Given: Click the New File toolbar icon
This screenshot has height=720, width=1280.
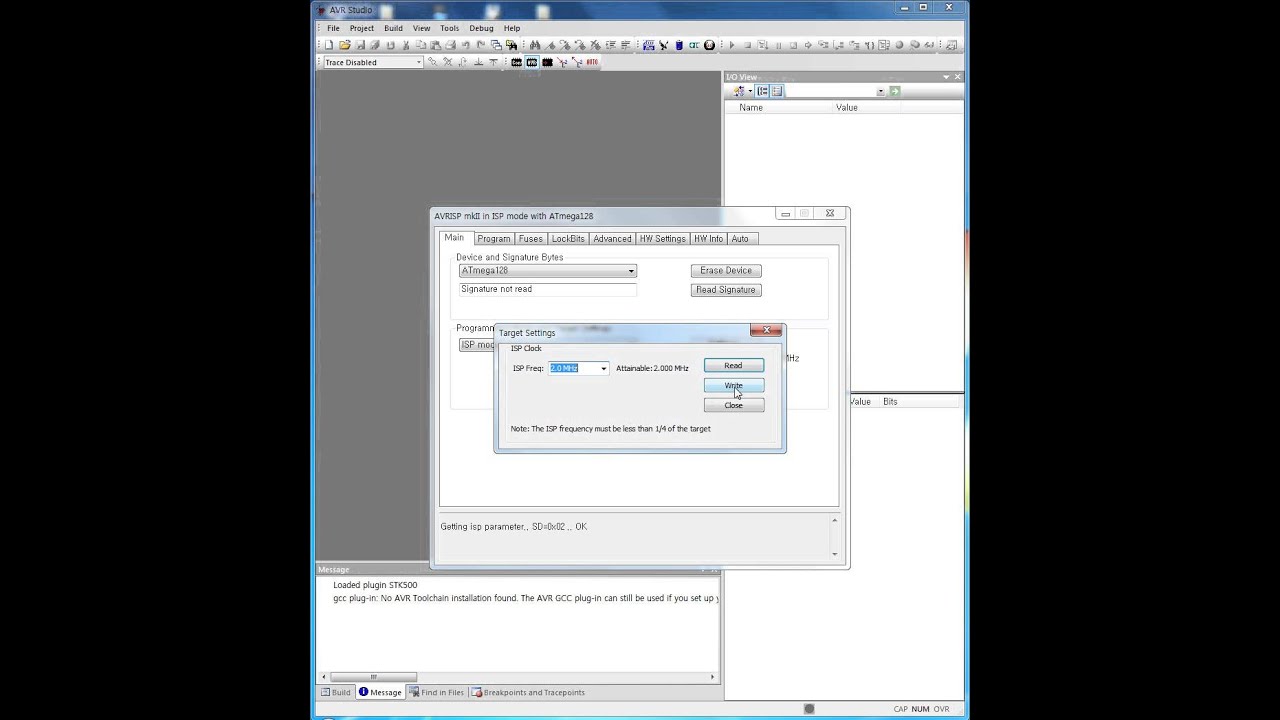Looking at the screenshot, I should [329, 45].
